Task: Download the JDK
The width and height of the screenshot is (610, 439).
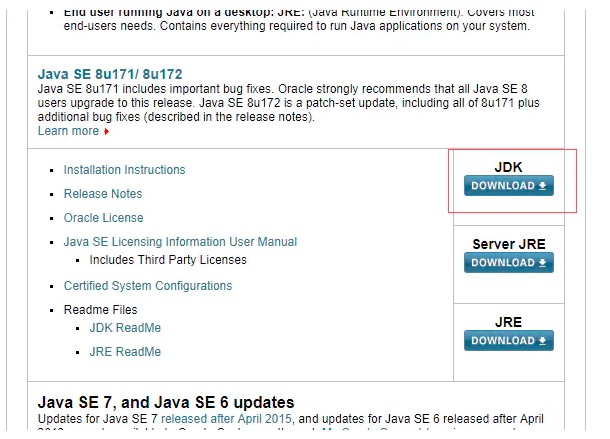Action: [x=508, y=186]
